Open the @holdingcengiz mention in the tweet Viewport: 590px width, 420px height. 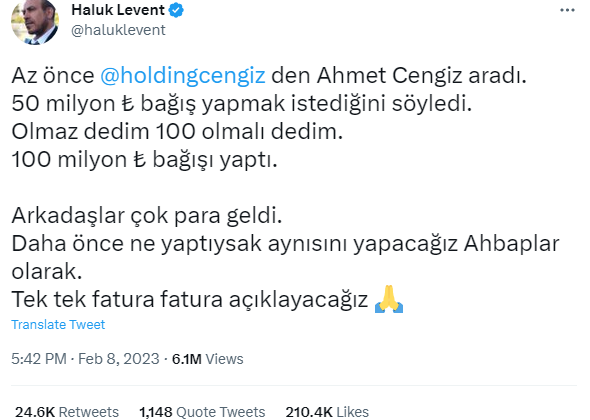(183, 75)
